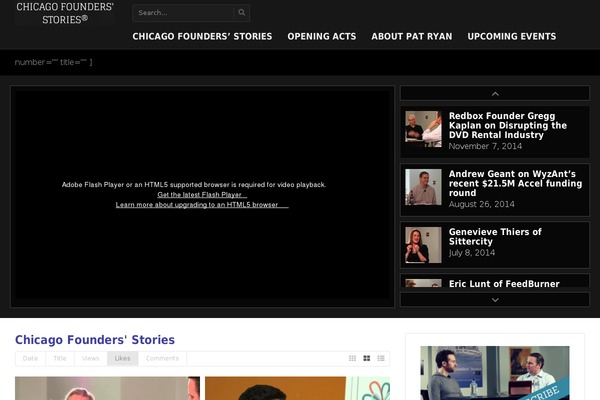Click Gregg Kaplan video thumbnail

click(x=423, y=129)
